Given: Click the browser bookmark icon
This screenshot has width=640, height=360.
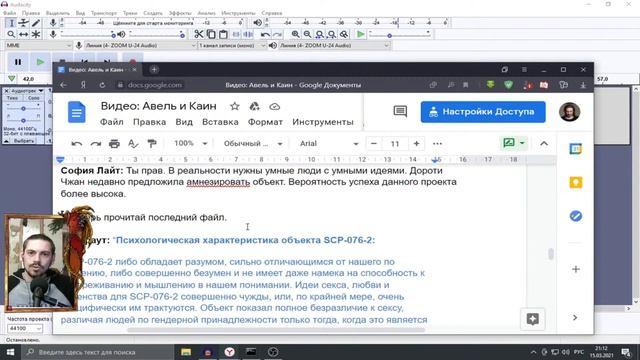Looking at the screenshot, I should pyautogui.click(x=465, y=85).
